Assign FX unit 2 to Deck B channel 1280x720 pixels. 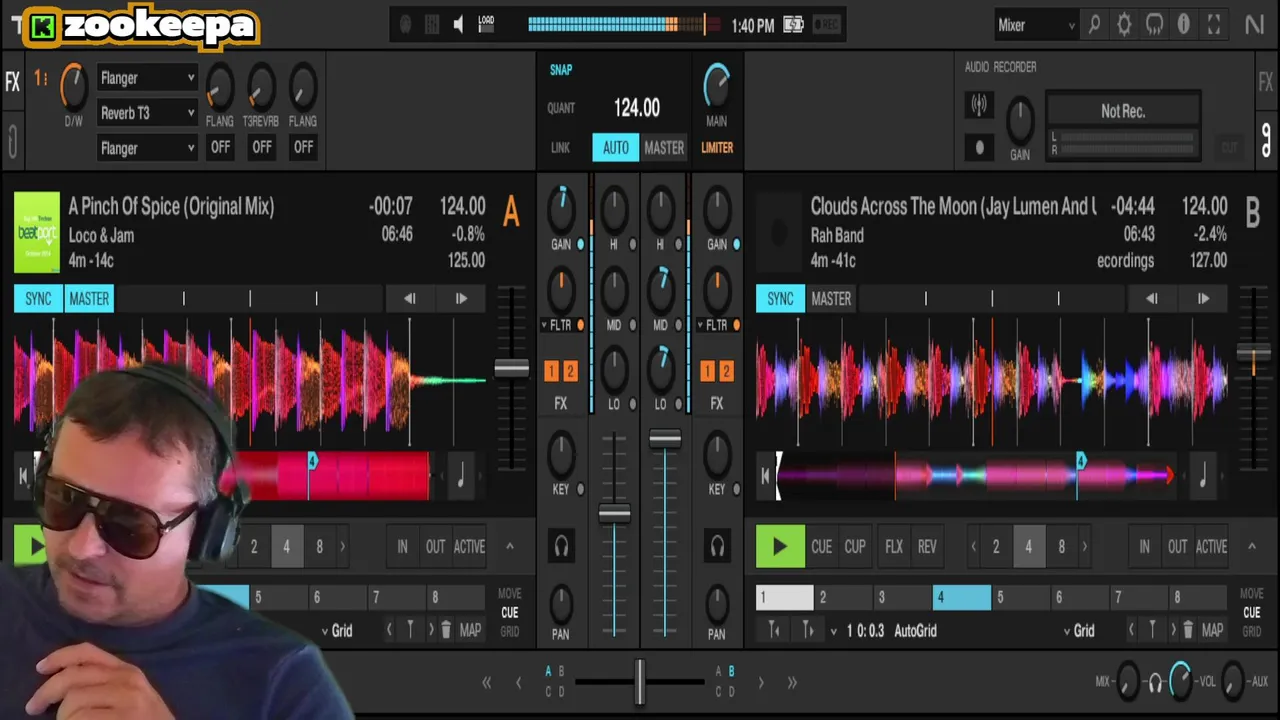pos(726,372)
